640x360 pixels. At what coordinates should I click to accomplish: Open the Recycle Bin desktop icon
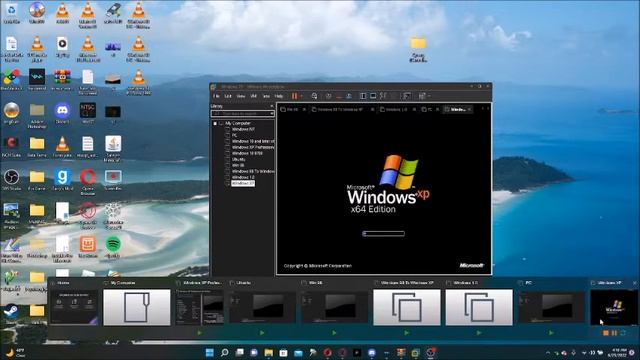(x=11, y=13)
